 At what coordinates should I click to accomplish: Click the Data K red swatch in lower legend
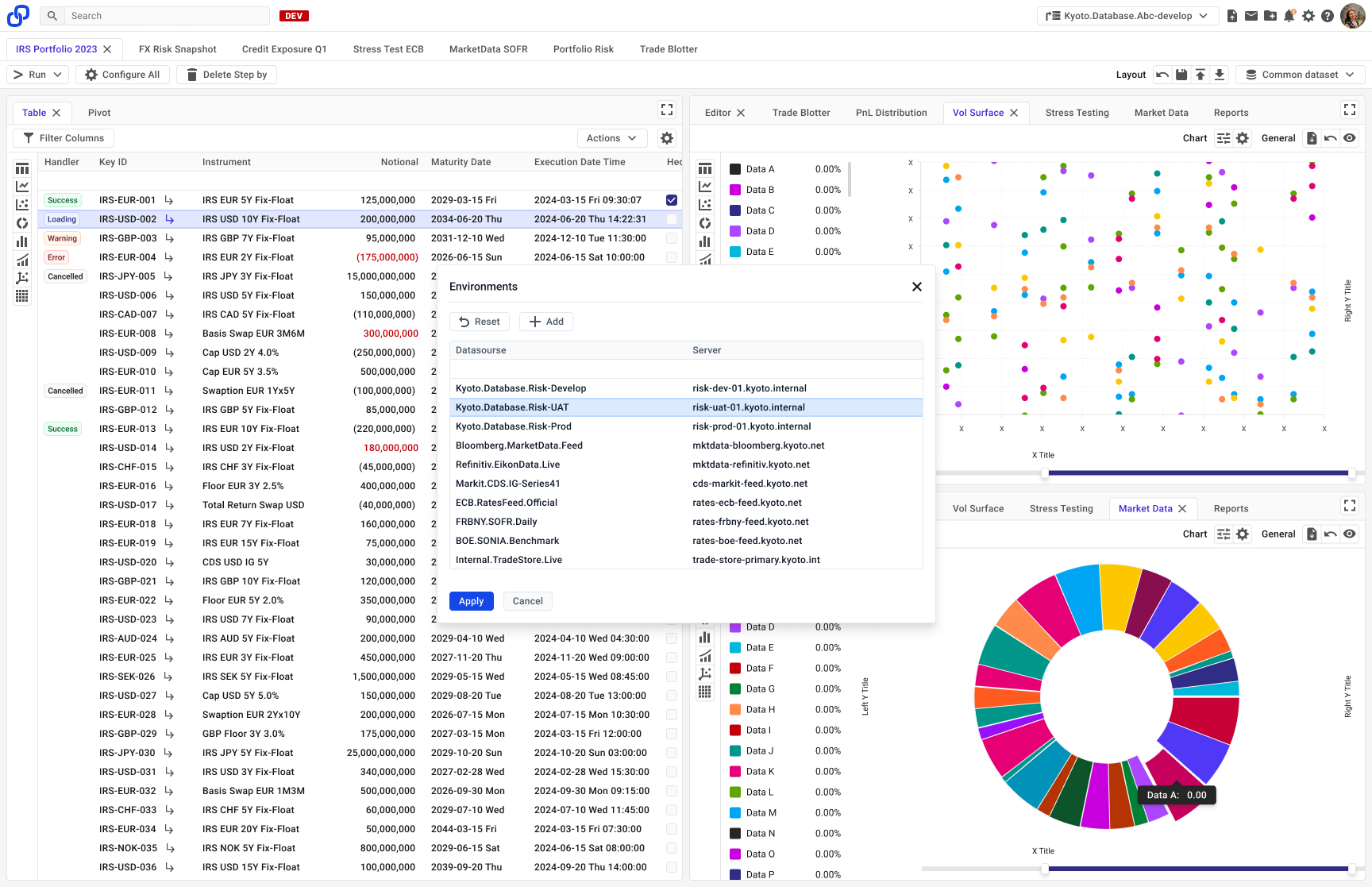click(735, 772)
